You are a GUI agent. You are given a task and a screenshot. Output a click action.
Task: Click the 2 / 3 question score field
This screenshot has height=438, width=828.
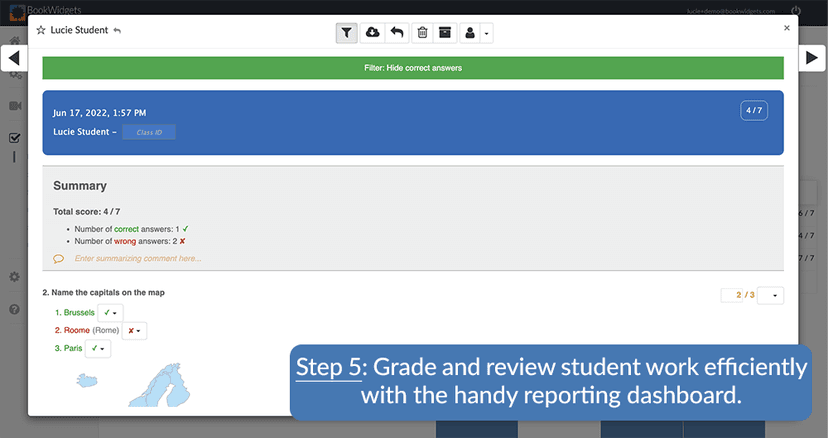tap(740, 295)
